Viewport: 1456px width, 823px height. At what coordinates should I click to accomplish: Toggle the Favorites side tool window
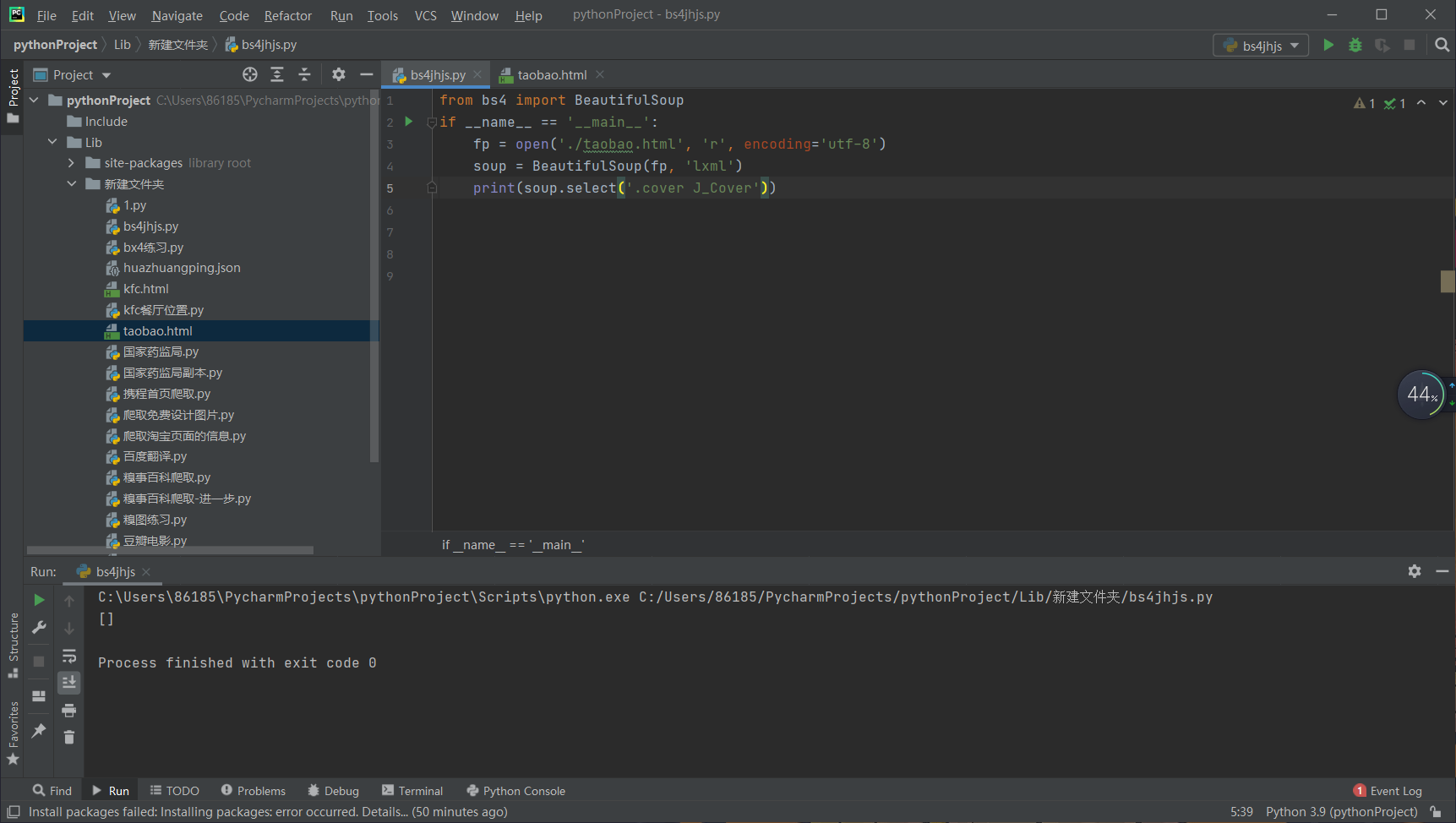(x=13, y=733)
